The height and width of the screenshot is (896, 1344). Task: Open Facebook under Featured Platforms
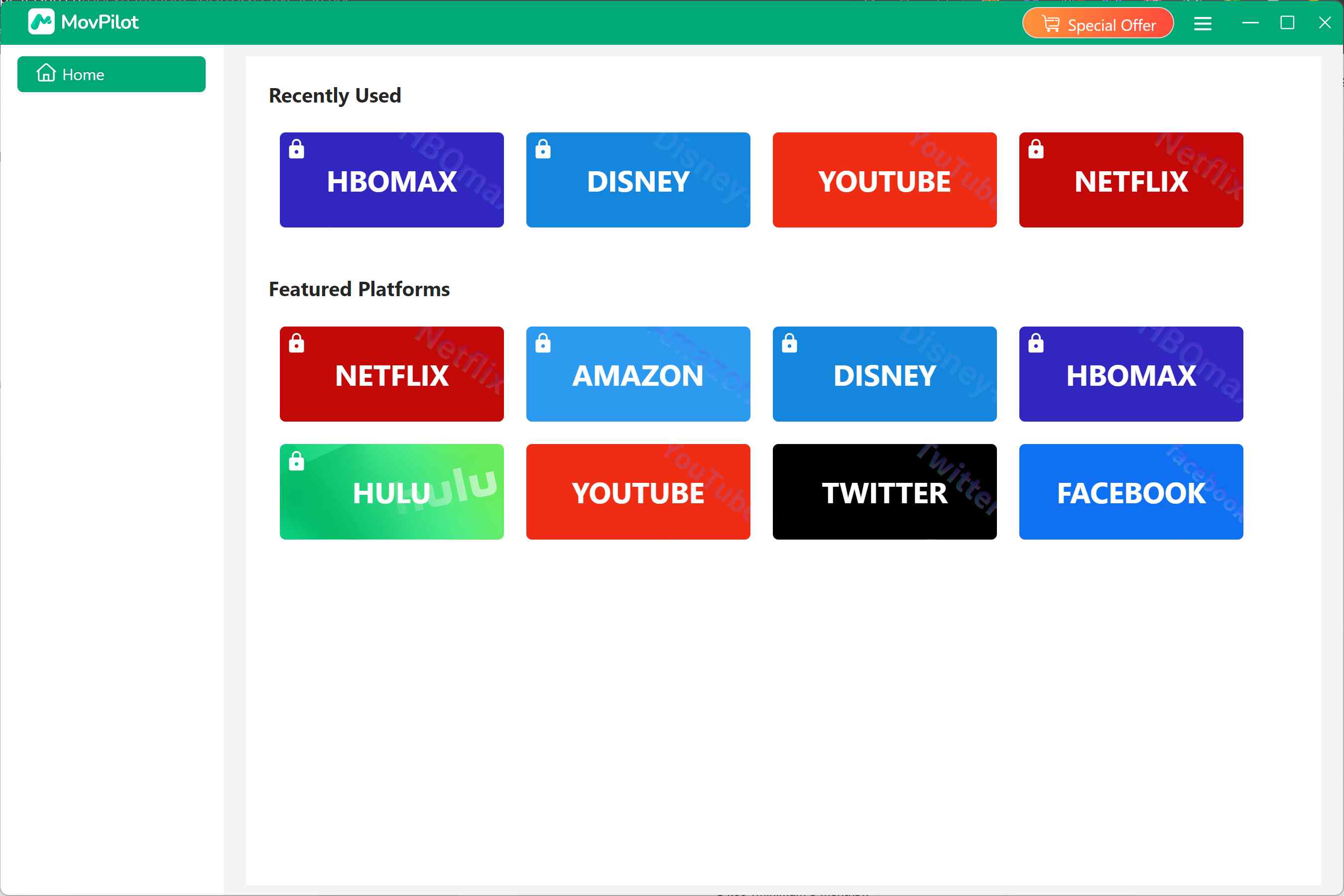(x=1131, y=491)
